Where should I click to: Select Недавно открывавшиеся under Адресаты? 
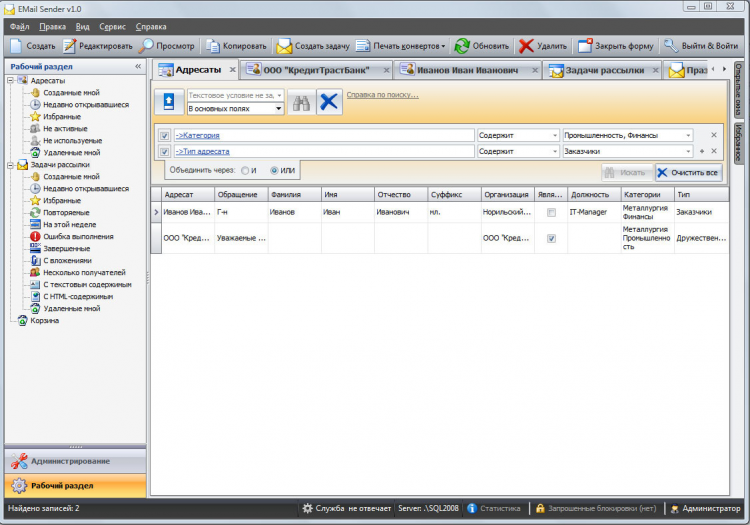coord(86,105)
